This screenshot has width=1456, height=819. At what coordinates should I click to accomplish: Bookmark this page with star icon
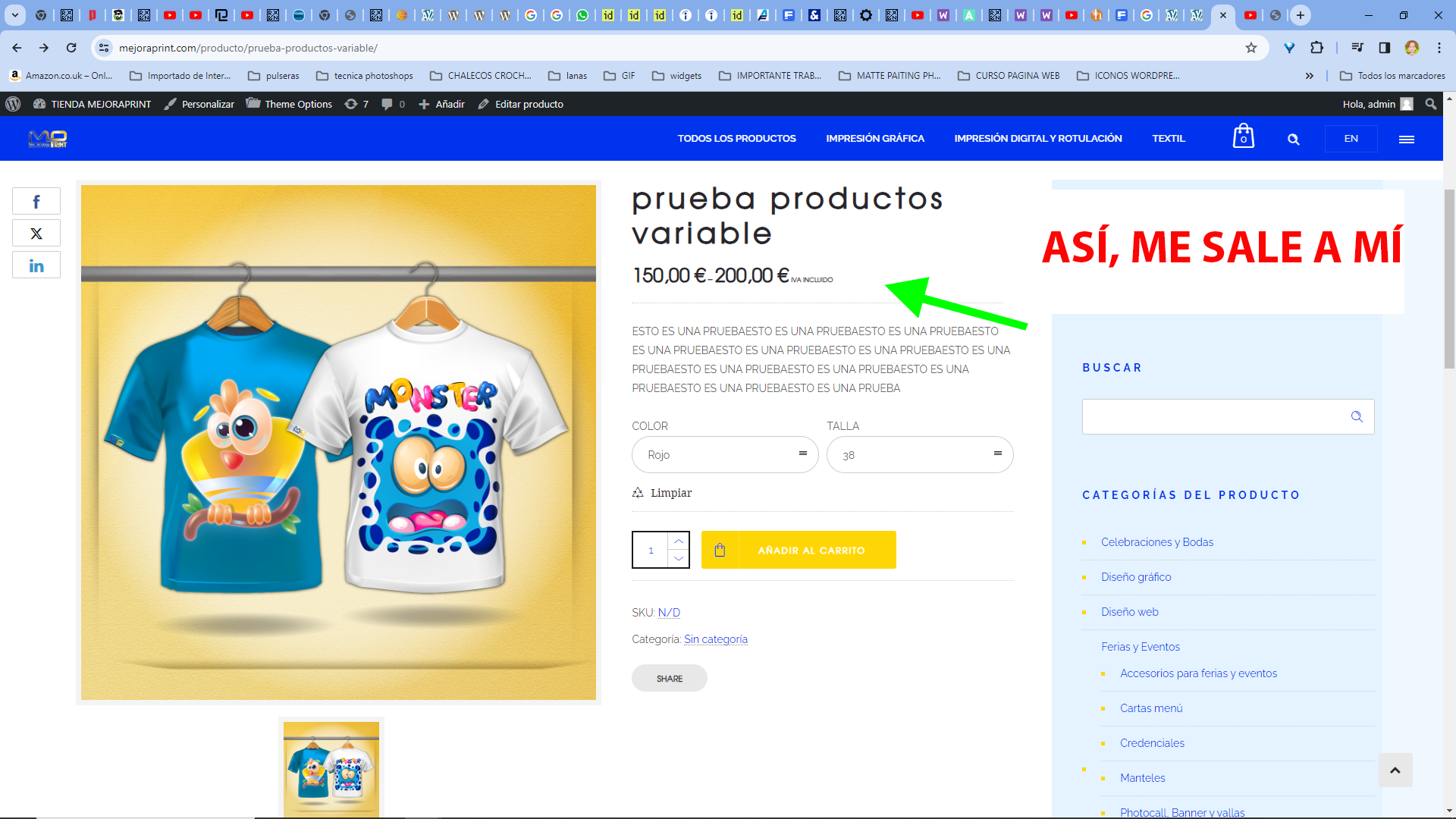point(1251,48)
